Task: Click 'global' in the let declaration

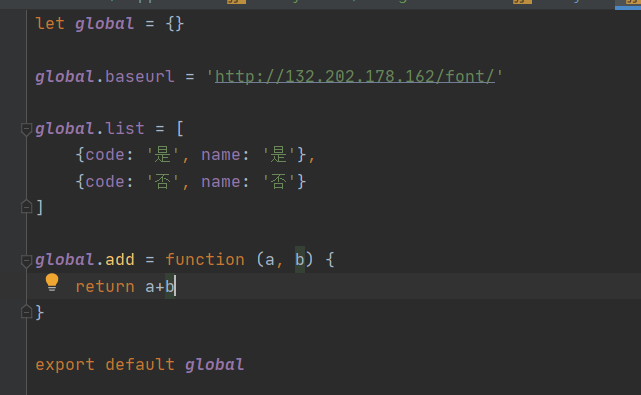Action: pos(105,24)
